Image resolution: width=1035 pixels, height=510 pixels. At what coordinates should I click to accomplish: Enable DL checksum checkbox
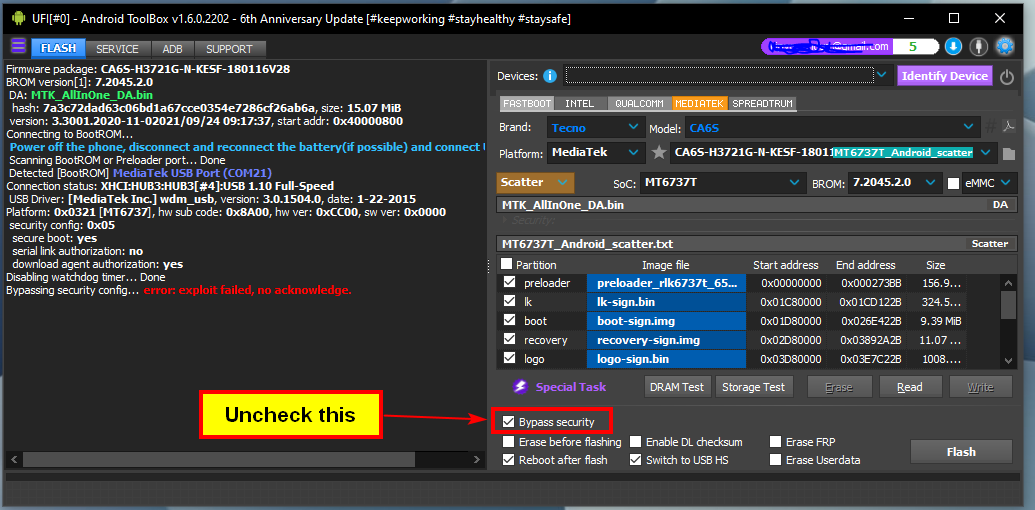(635, 442)
